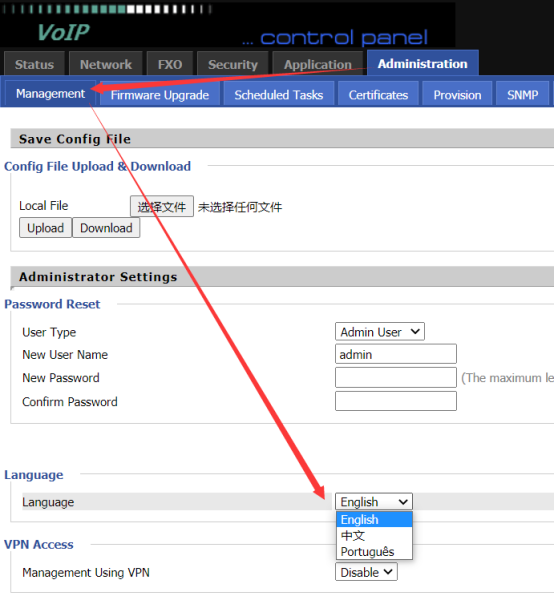The width and height of the screenshot is (554, 600).
Task: Go to the SNMP sub-tab
Action: tap(522, 95)
